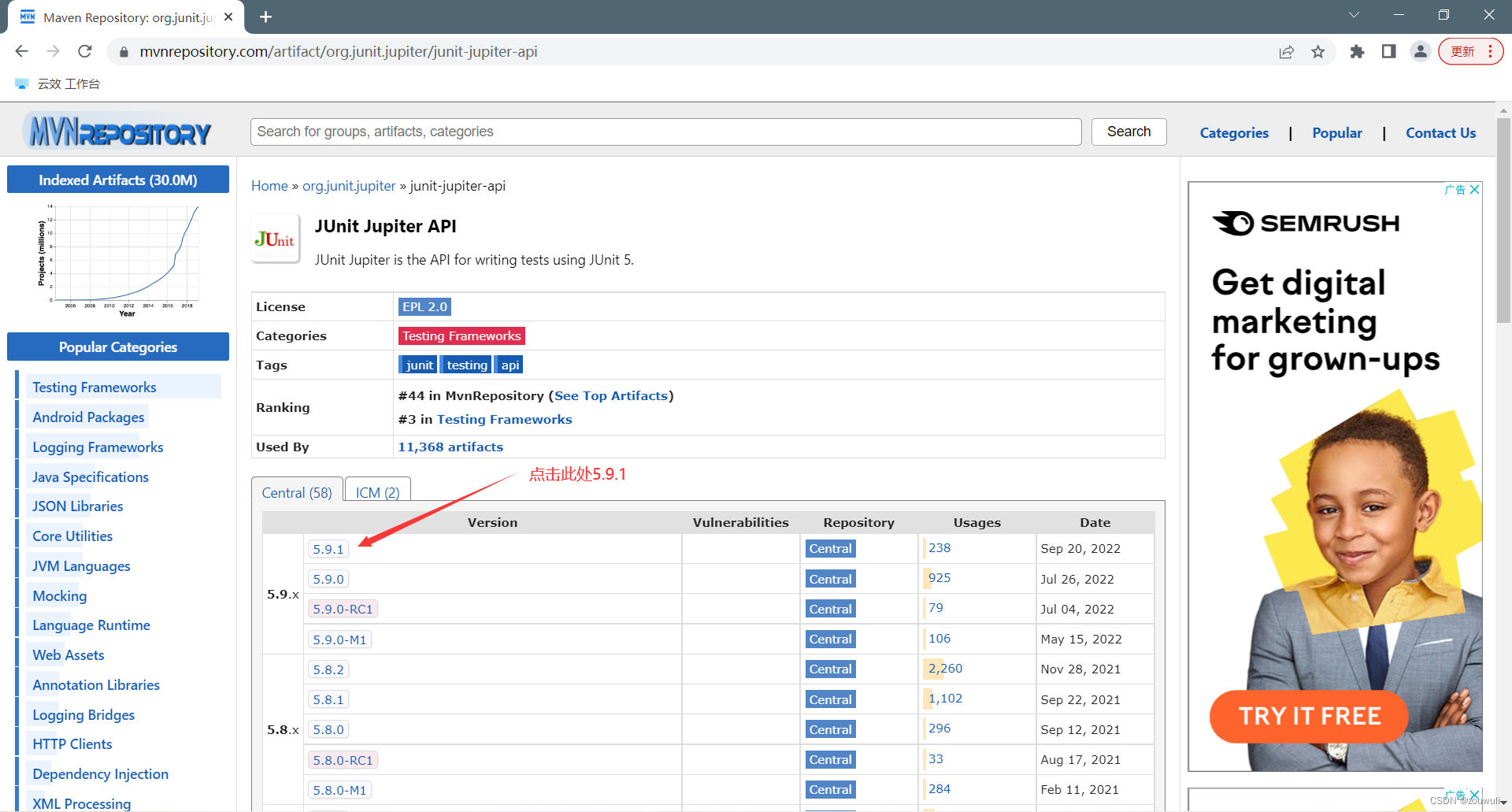
Task: Open version 5.8.2
Action: 328,669
